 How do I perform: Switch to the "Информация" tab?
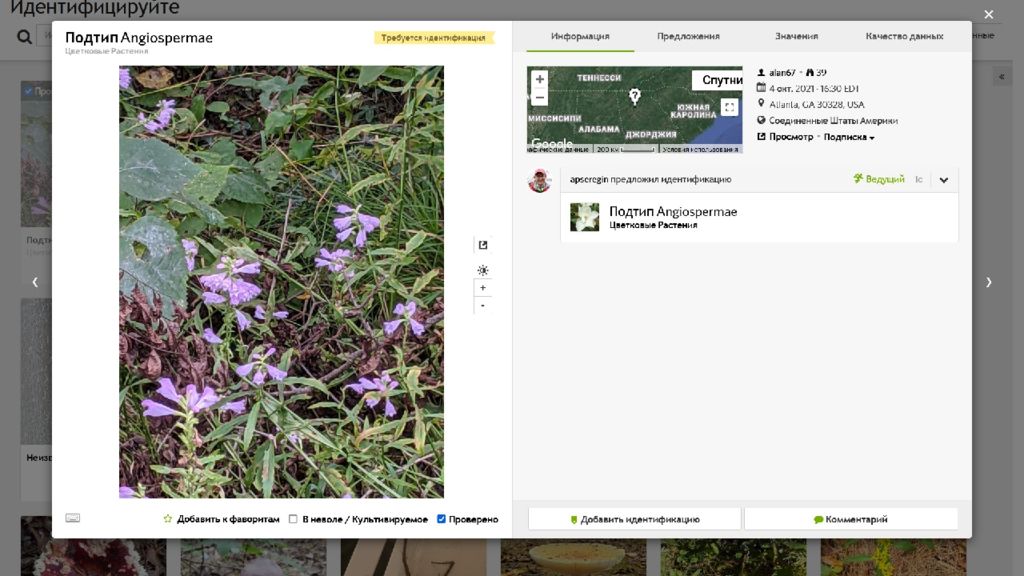580,36
